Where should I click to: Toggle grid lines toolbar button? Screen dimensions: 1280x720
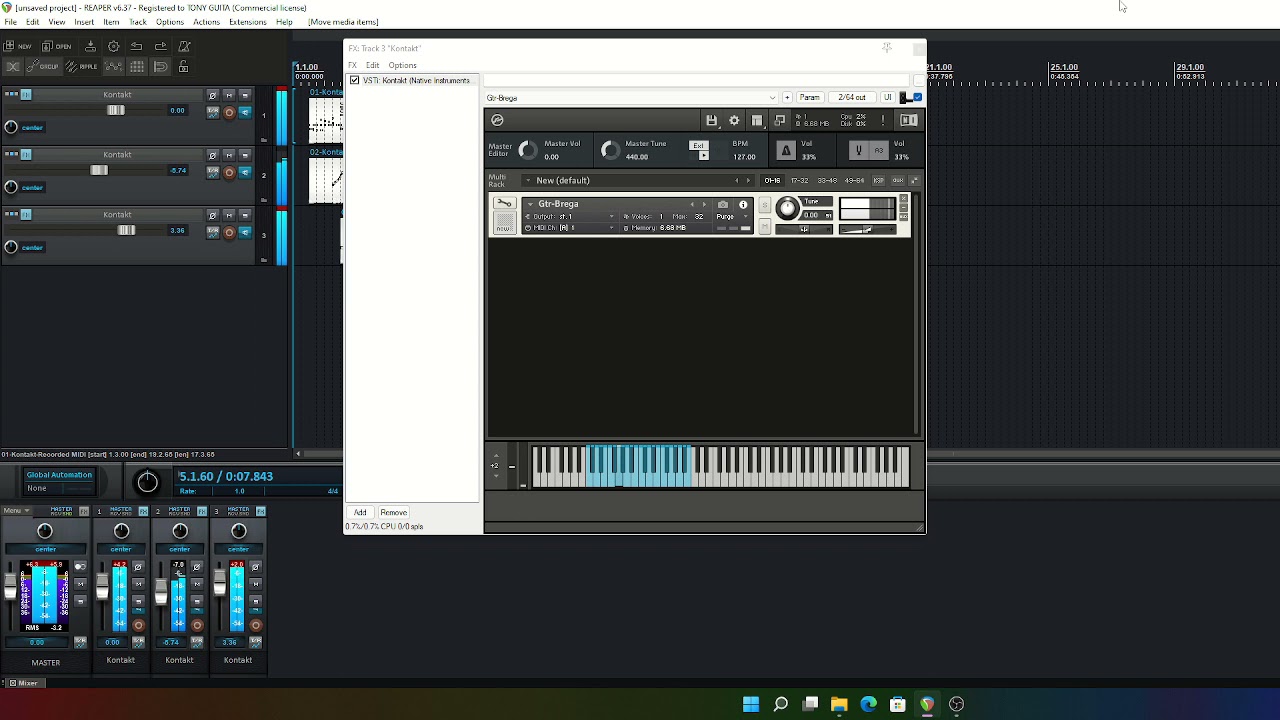136,67
